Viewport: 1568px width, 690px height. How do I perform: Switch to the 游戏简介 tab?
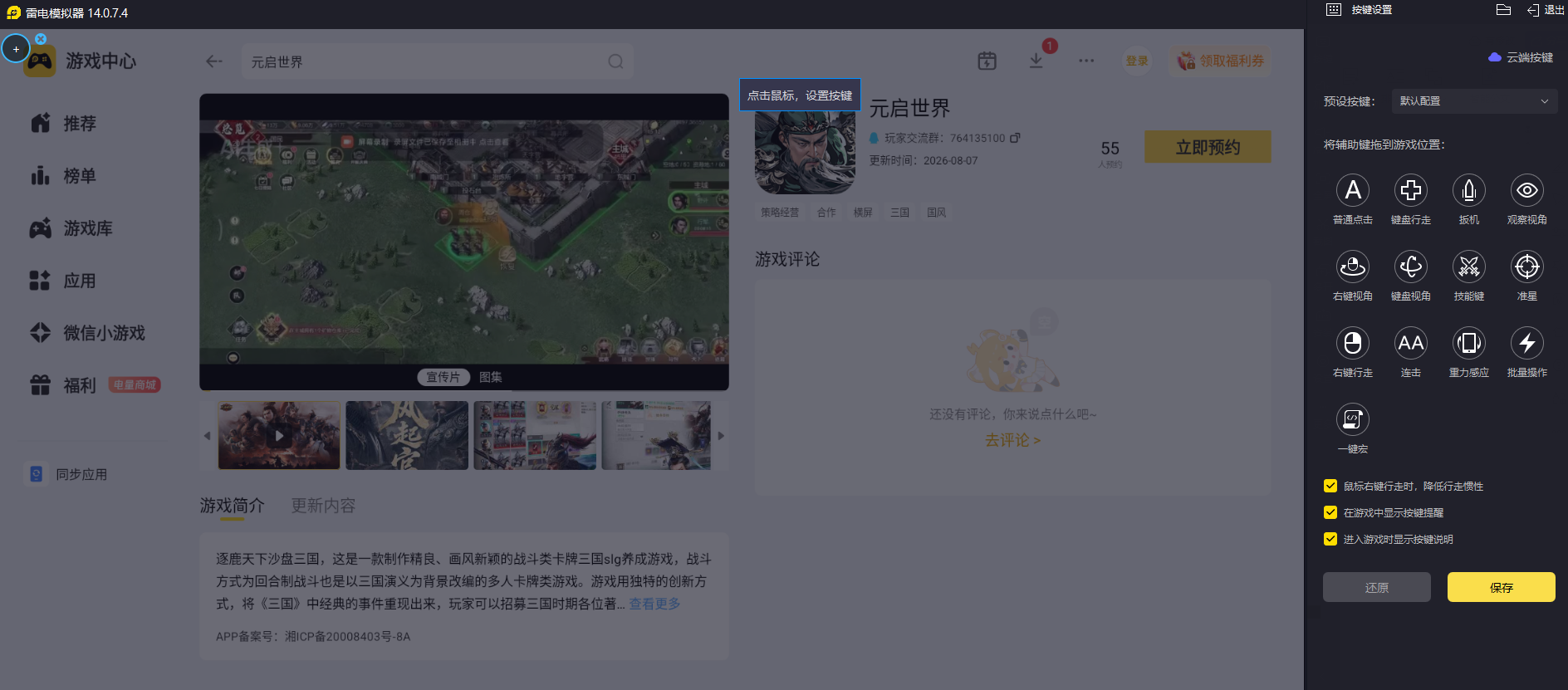(x=232, y=506)
